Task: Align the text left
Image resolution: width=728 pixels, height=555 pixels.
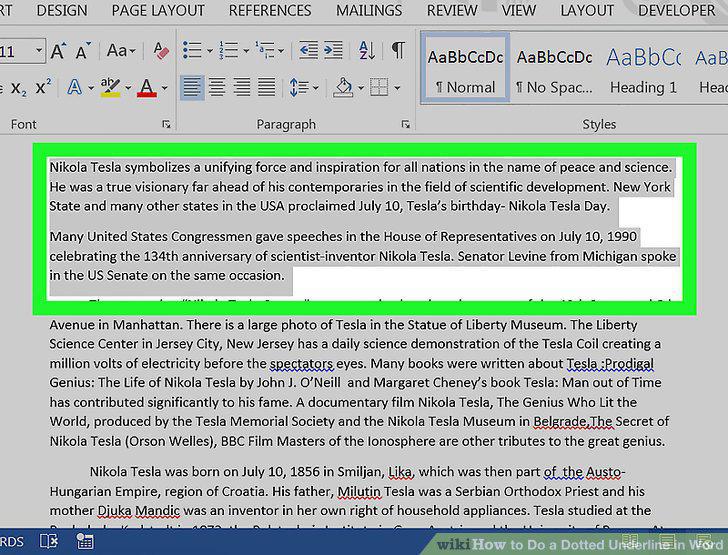Action: pyautogui.click(x=192, y=87)
